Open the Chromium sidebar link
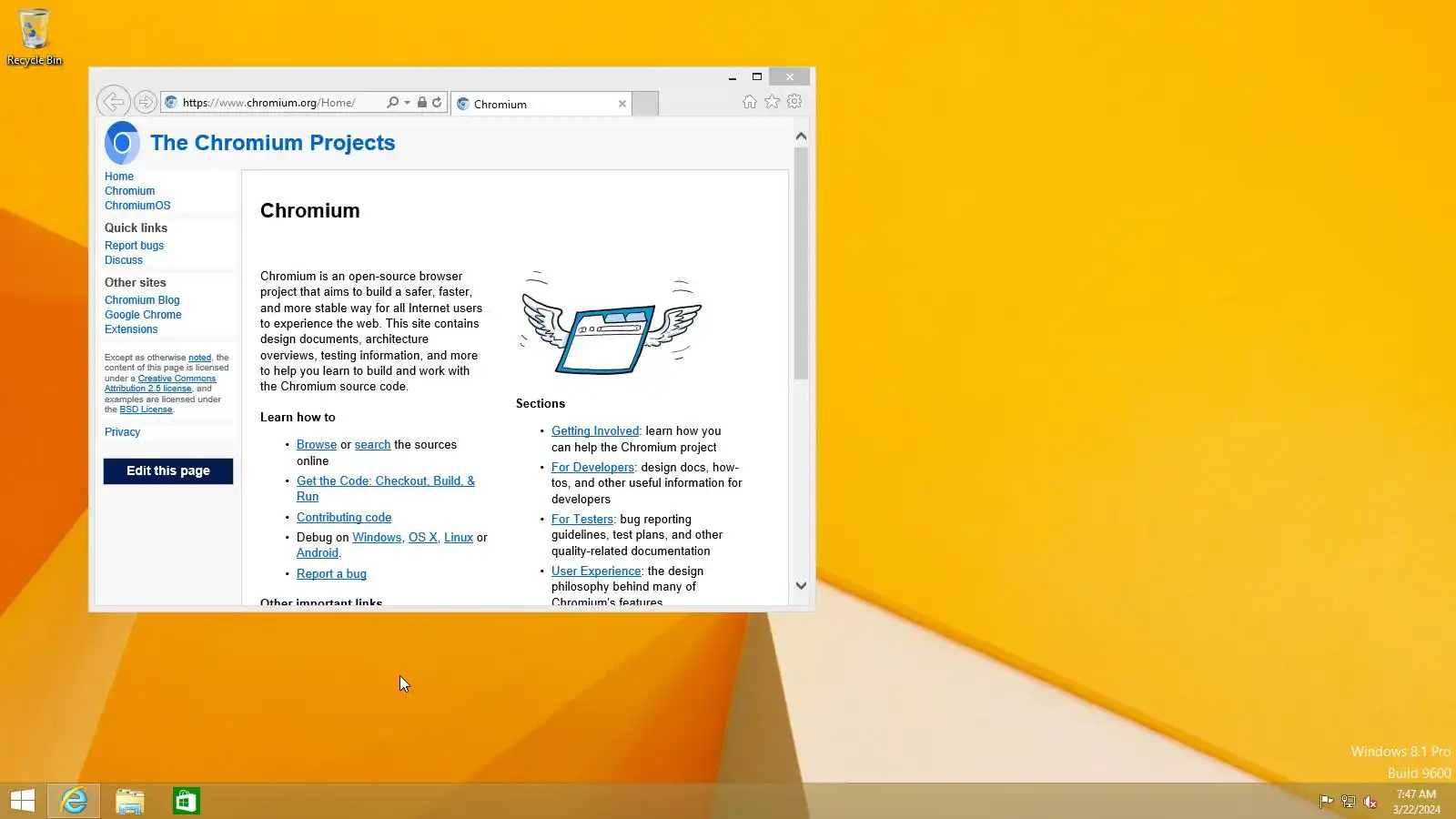Image resolution: width=1456 pixels, height=819 pixels. [129, 191]
